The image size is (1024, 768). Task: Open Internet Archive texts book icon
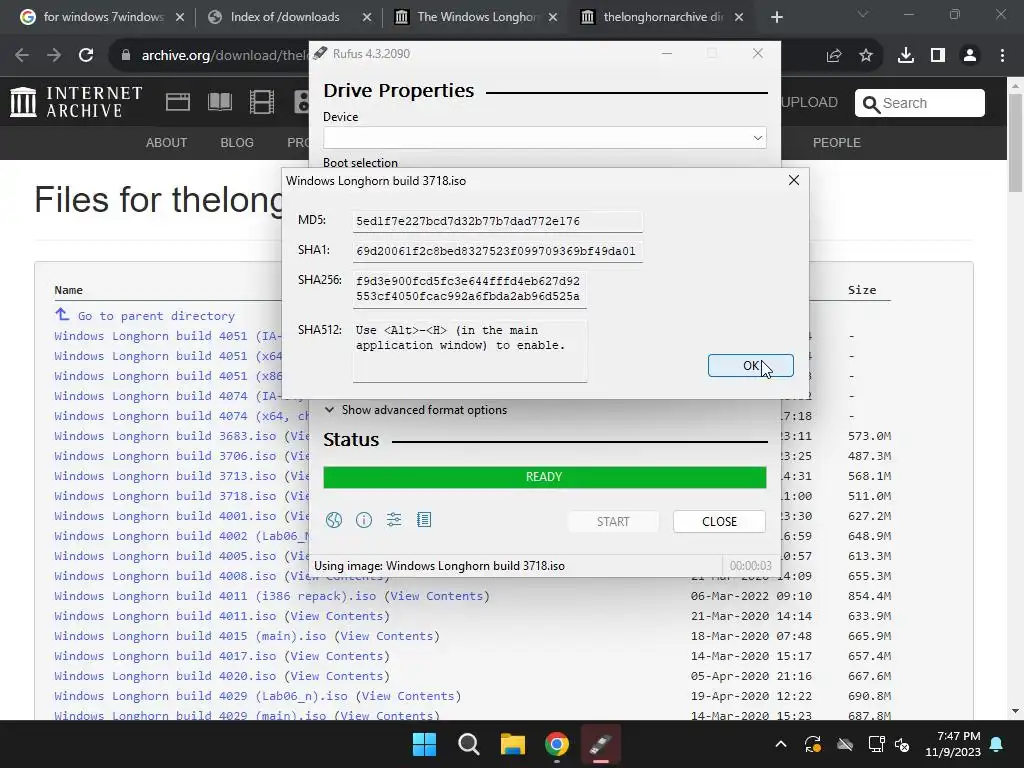[219, 102]
